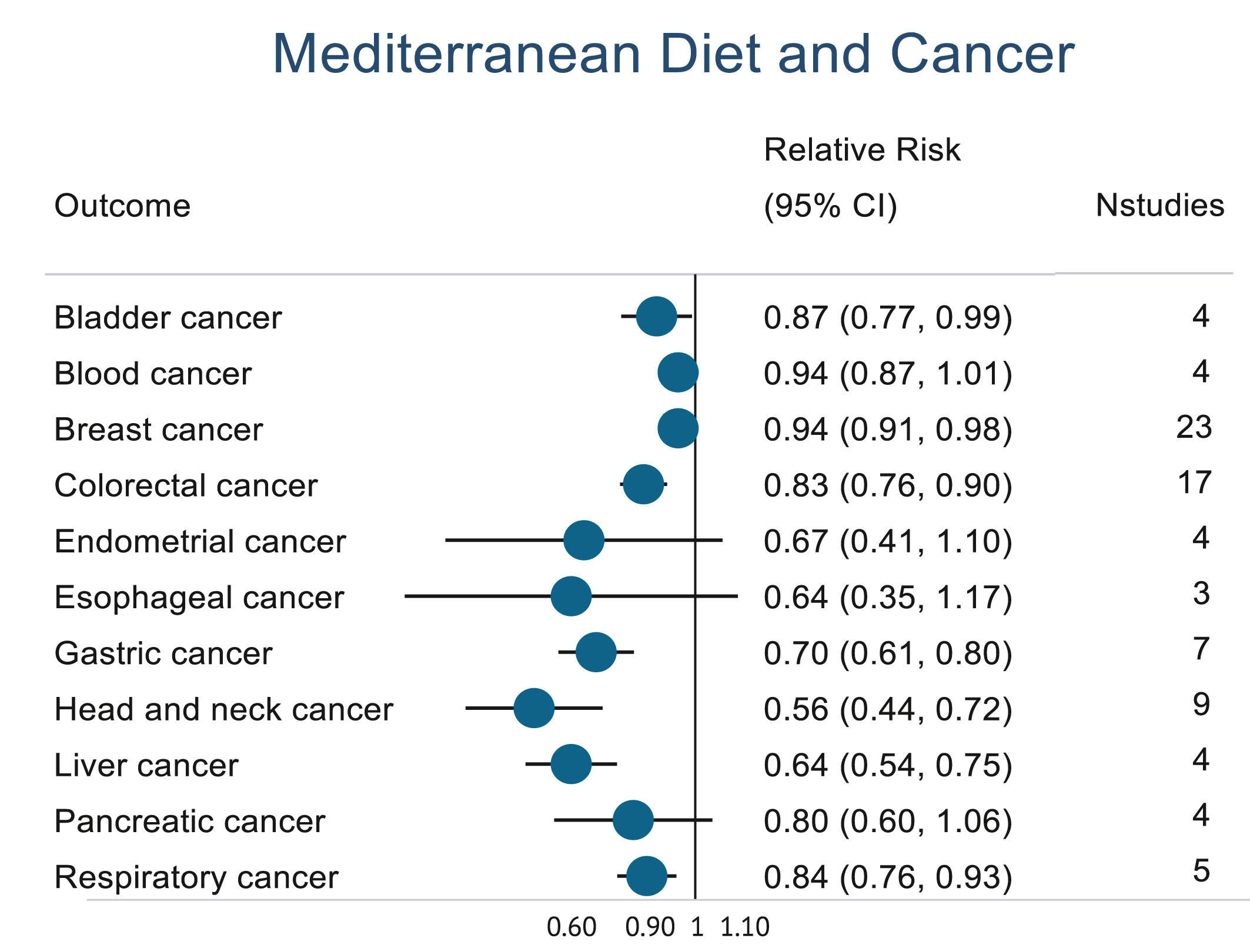The image size is (1250, 952).
Task: Click the 0.60 axis tick label
Action: click(x=571, y=927)
